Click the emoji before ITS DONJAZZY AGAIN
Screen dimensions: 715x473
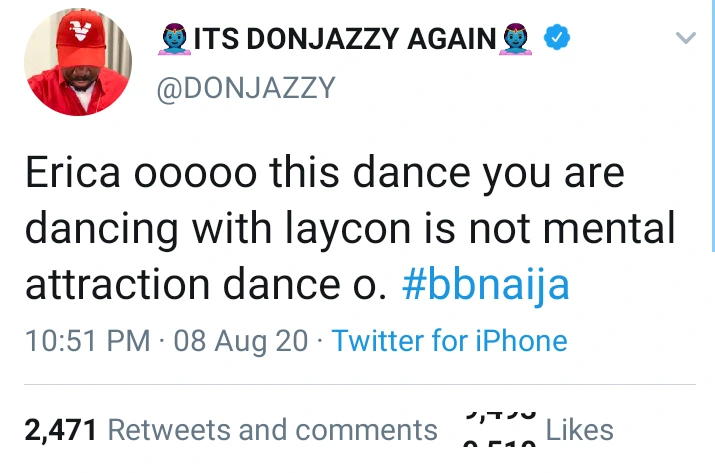pos(174,39)
